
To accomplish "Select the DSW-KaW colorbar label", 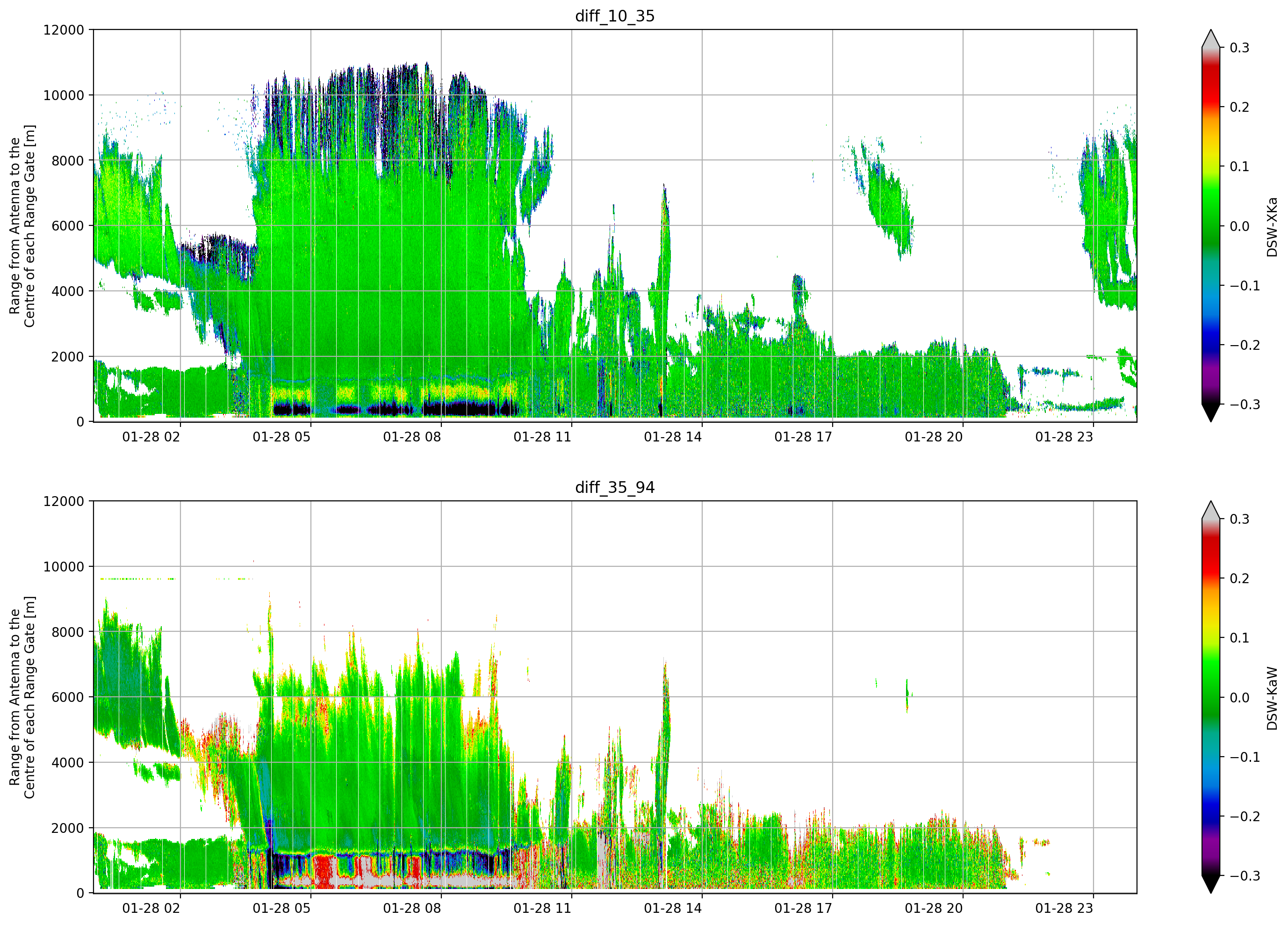I will 1272,698.
